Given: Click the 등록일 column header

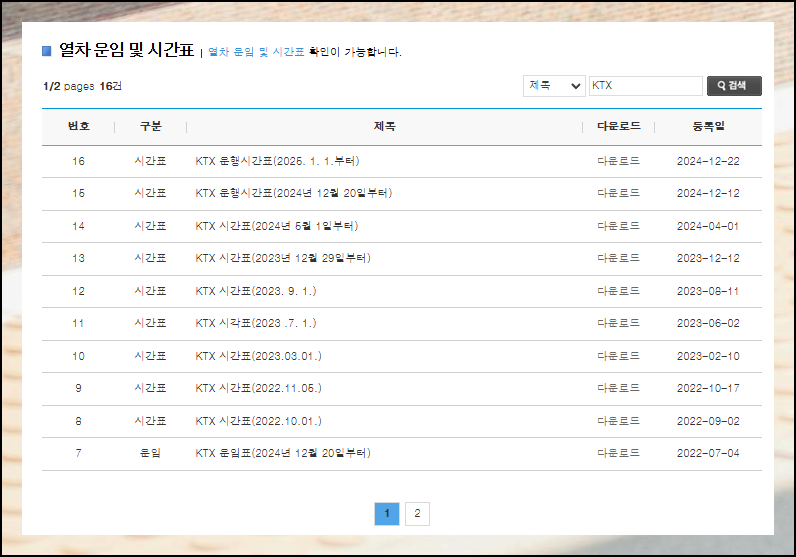Looking at the screenshot, I should click(709, 126).
